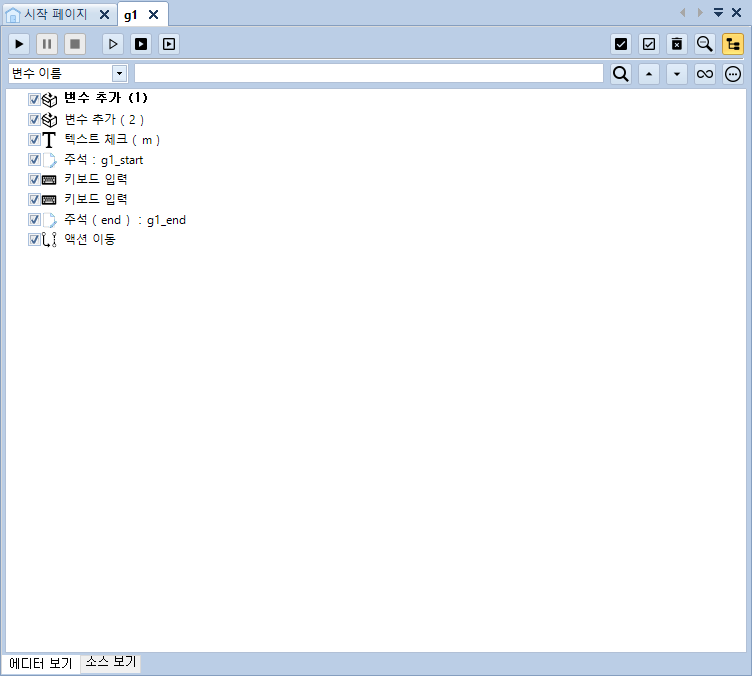The height and width of the screenshot is (676, 752).
Task: Uncheck the 변수 추가 ( 2 ) checkbox
Action: (34, 119)
